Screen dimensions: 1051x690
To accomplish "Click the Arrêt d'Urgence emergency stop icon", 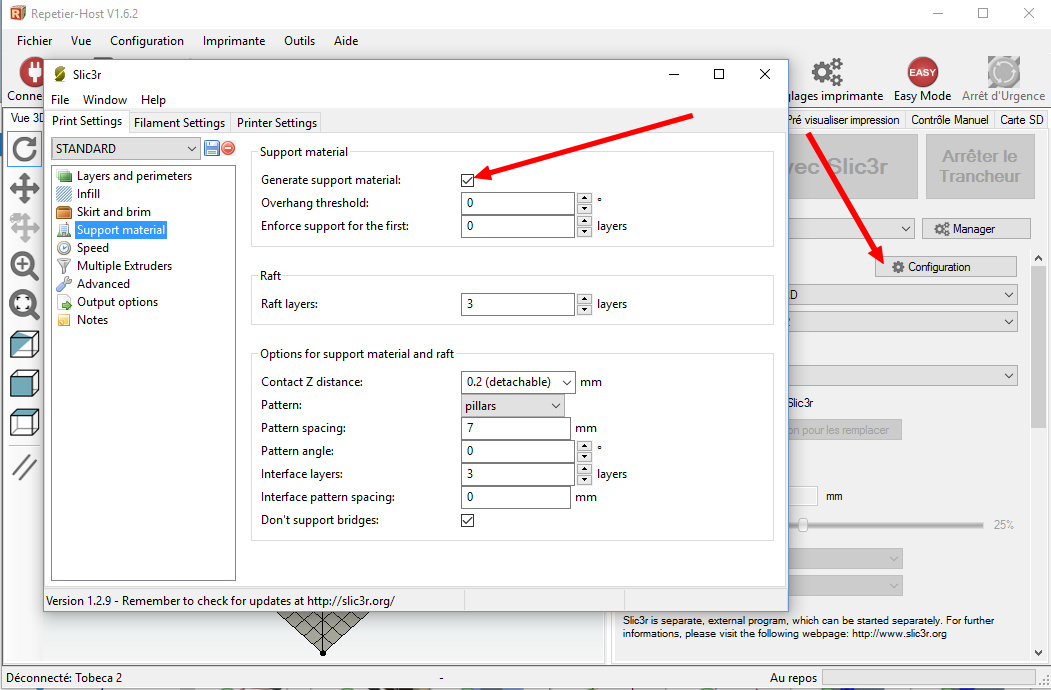I will tap(1003, 75).
